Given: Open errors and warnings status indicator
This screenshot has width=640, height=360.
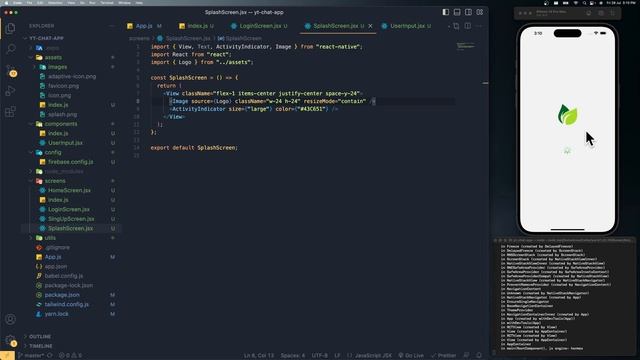Looking at the screenshot, I should 70,356.
